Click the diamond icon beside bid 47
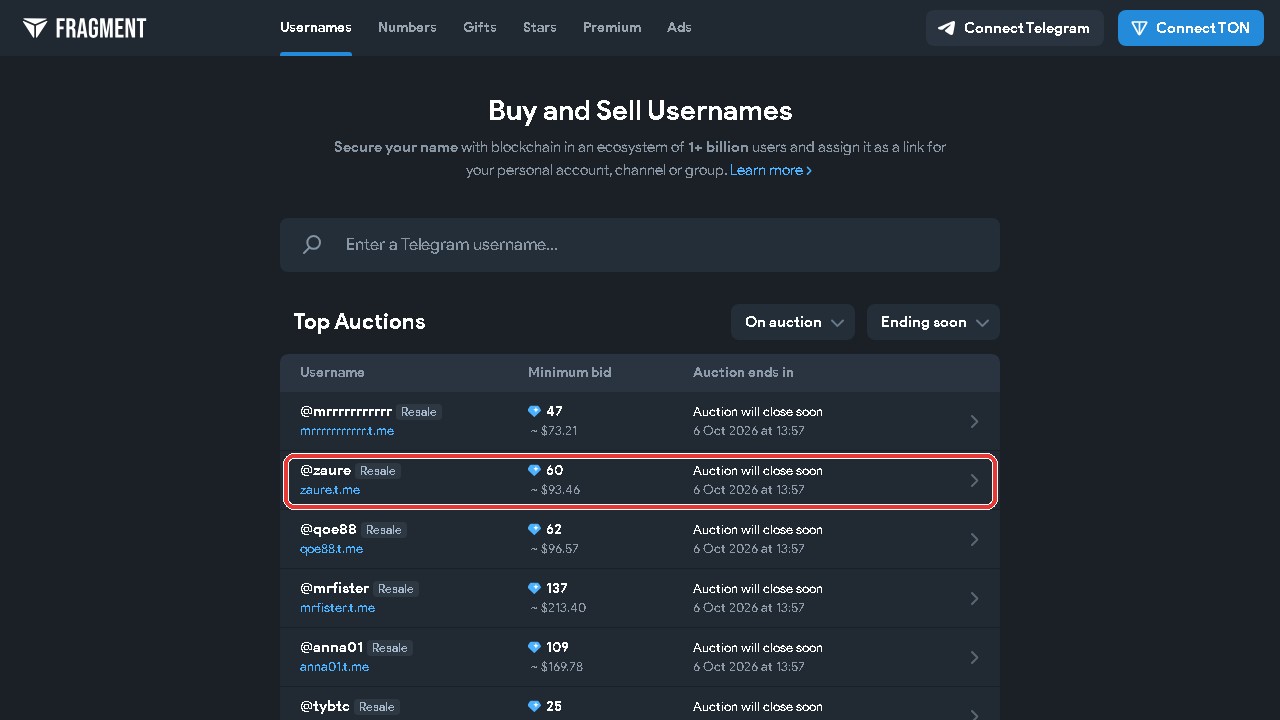 point(534,411)
